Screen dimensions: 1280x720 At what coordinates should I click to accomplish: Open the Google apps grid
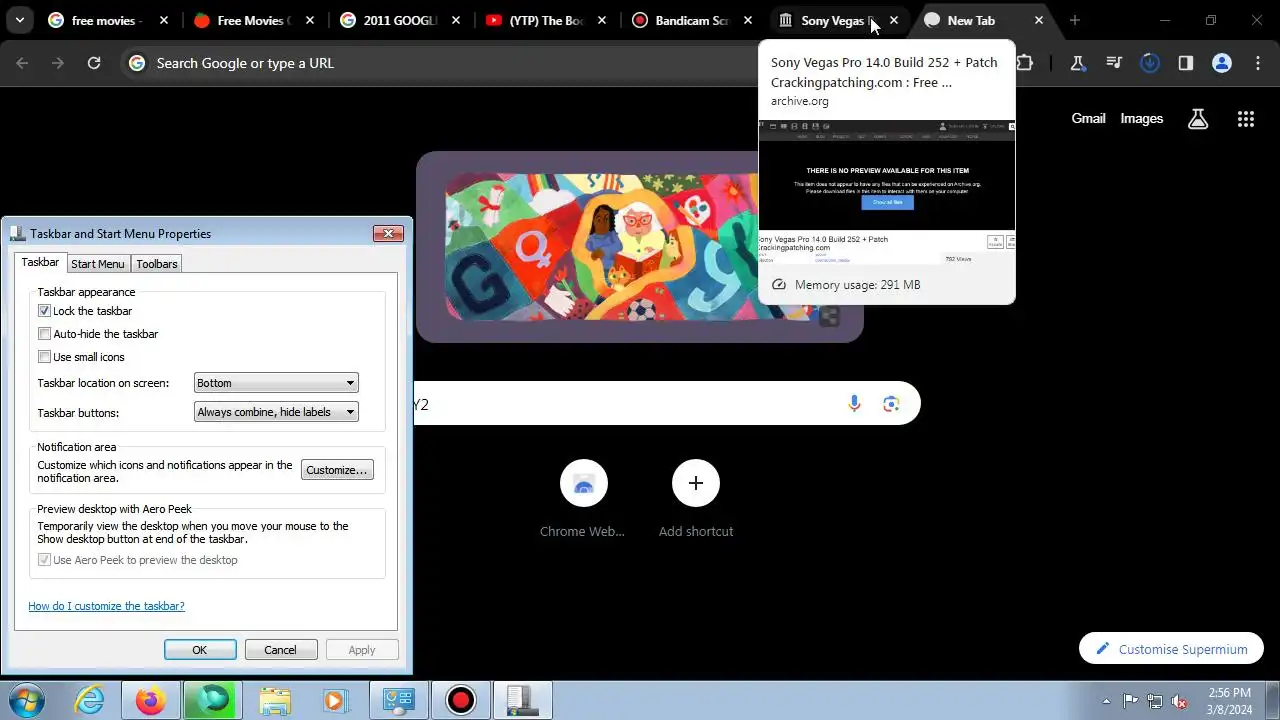click(1245, 119)
